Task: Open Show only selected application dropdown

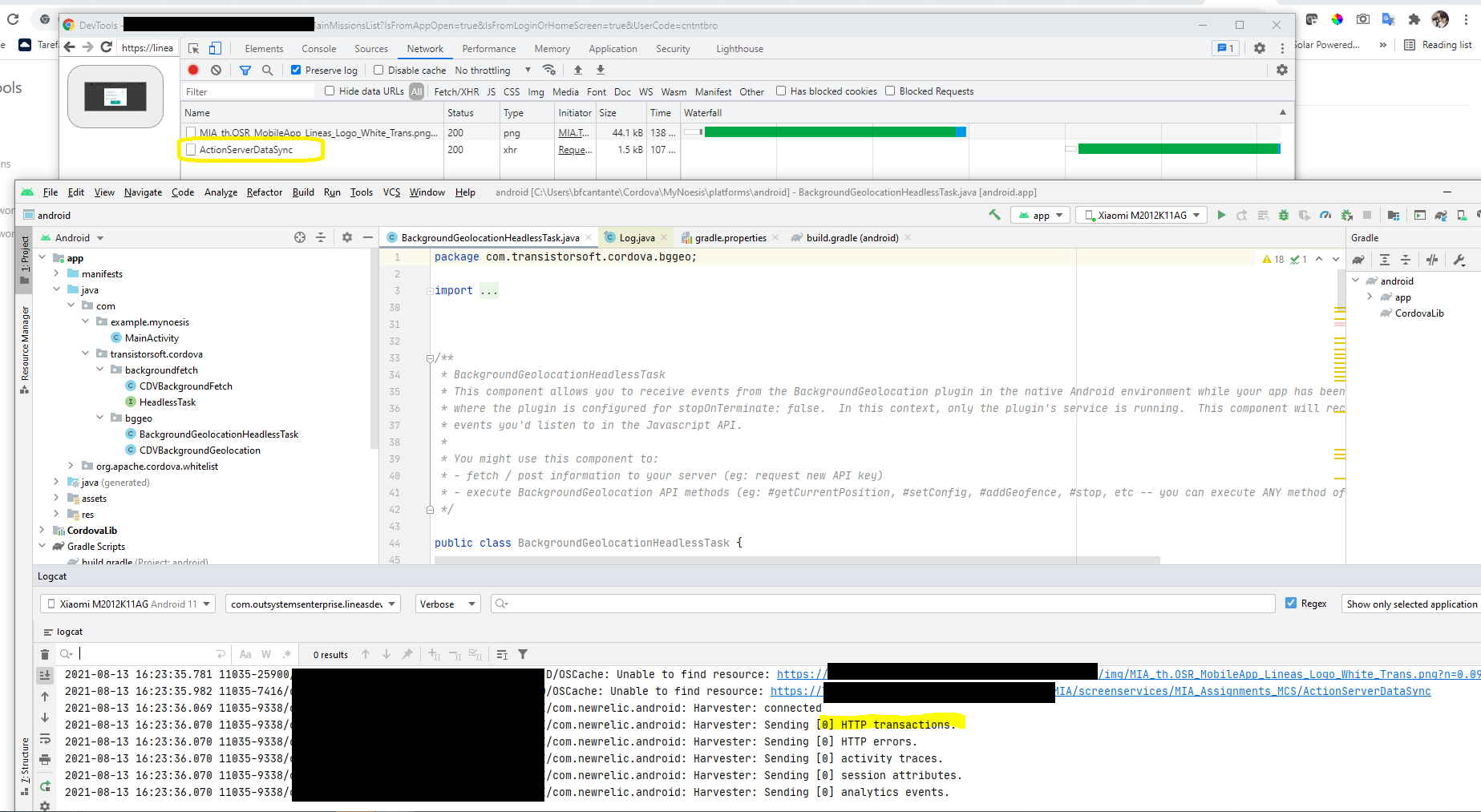Action: [x=1411, y=604]
